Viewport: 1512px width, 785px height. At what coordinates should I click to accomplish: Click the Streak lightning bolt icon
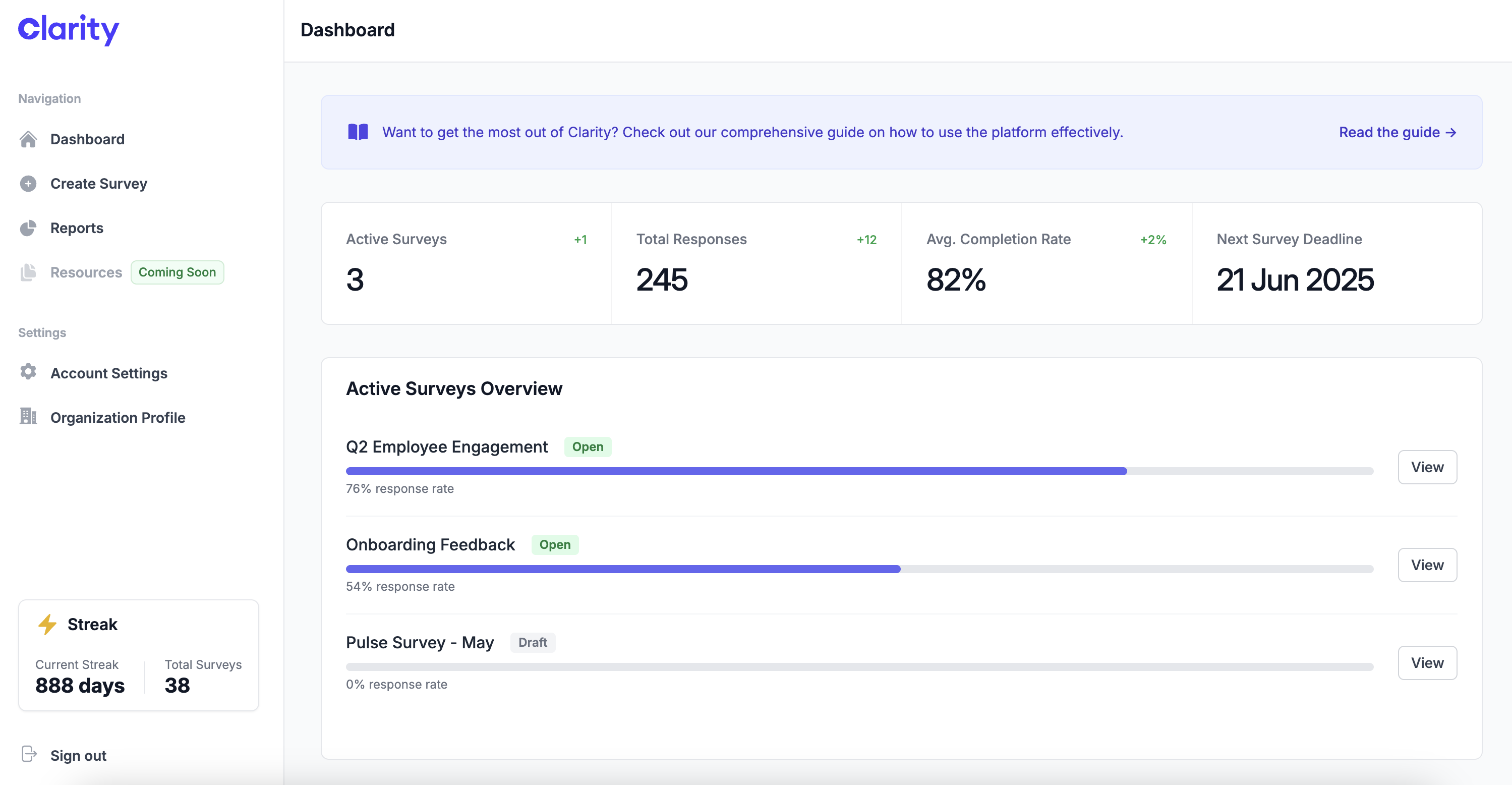pos(47,624)
